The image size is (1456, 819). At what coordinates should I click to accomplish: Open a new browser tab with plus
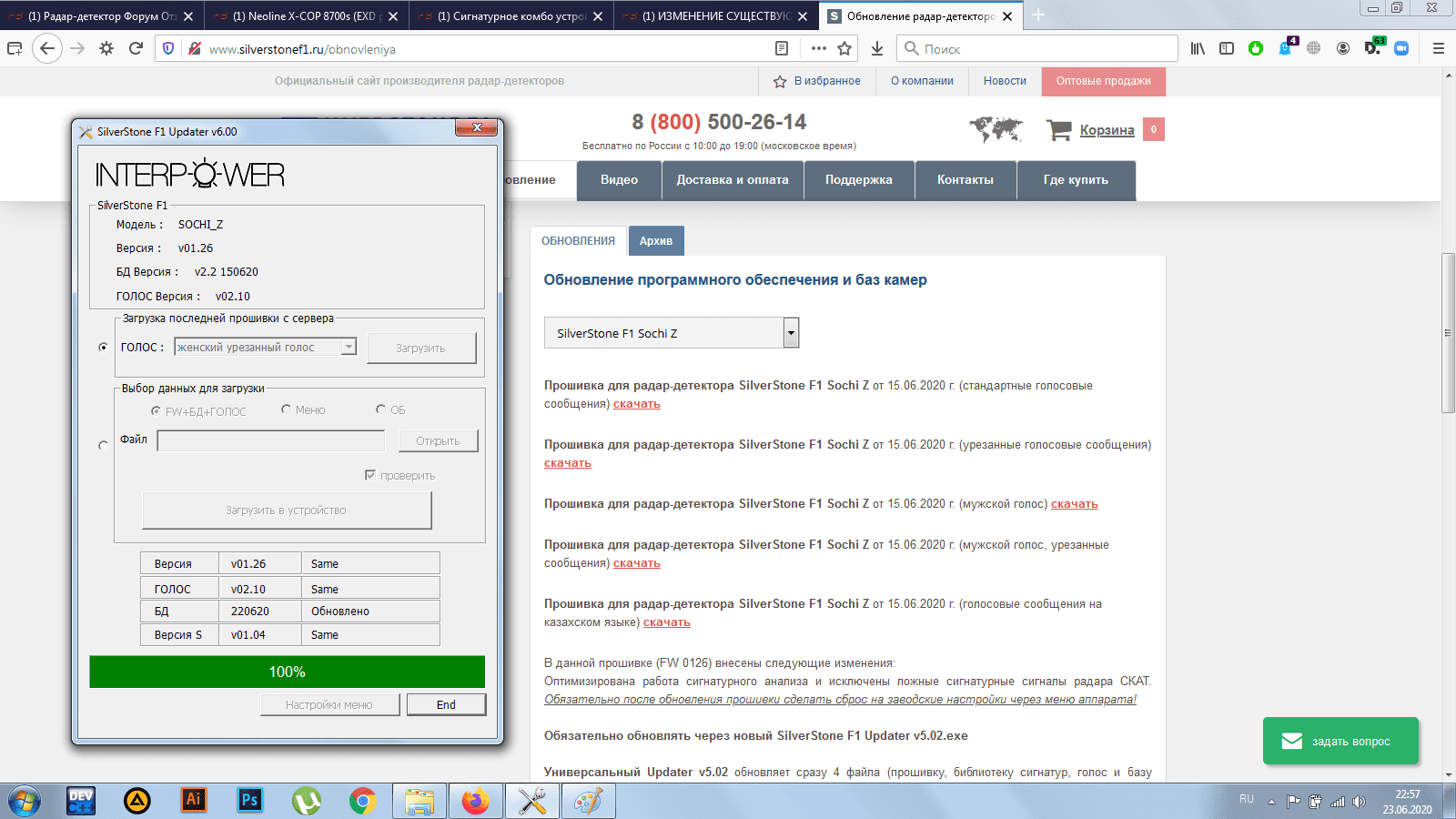tap(1038, 15)
